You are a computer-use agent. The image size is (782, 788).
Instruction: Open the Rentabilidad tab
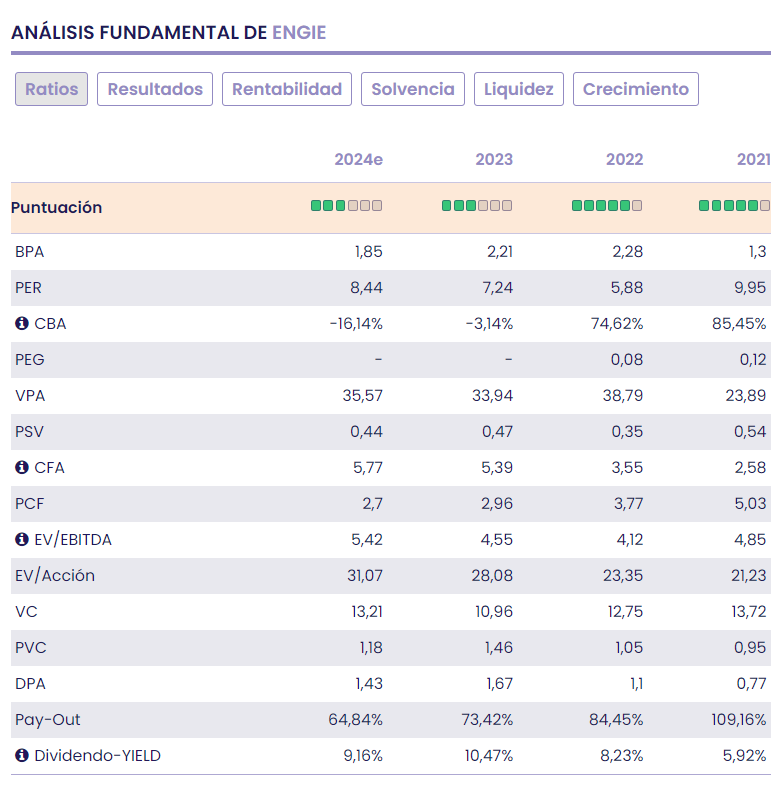287,89
